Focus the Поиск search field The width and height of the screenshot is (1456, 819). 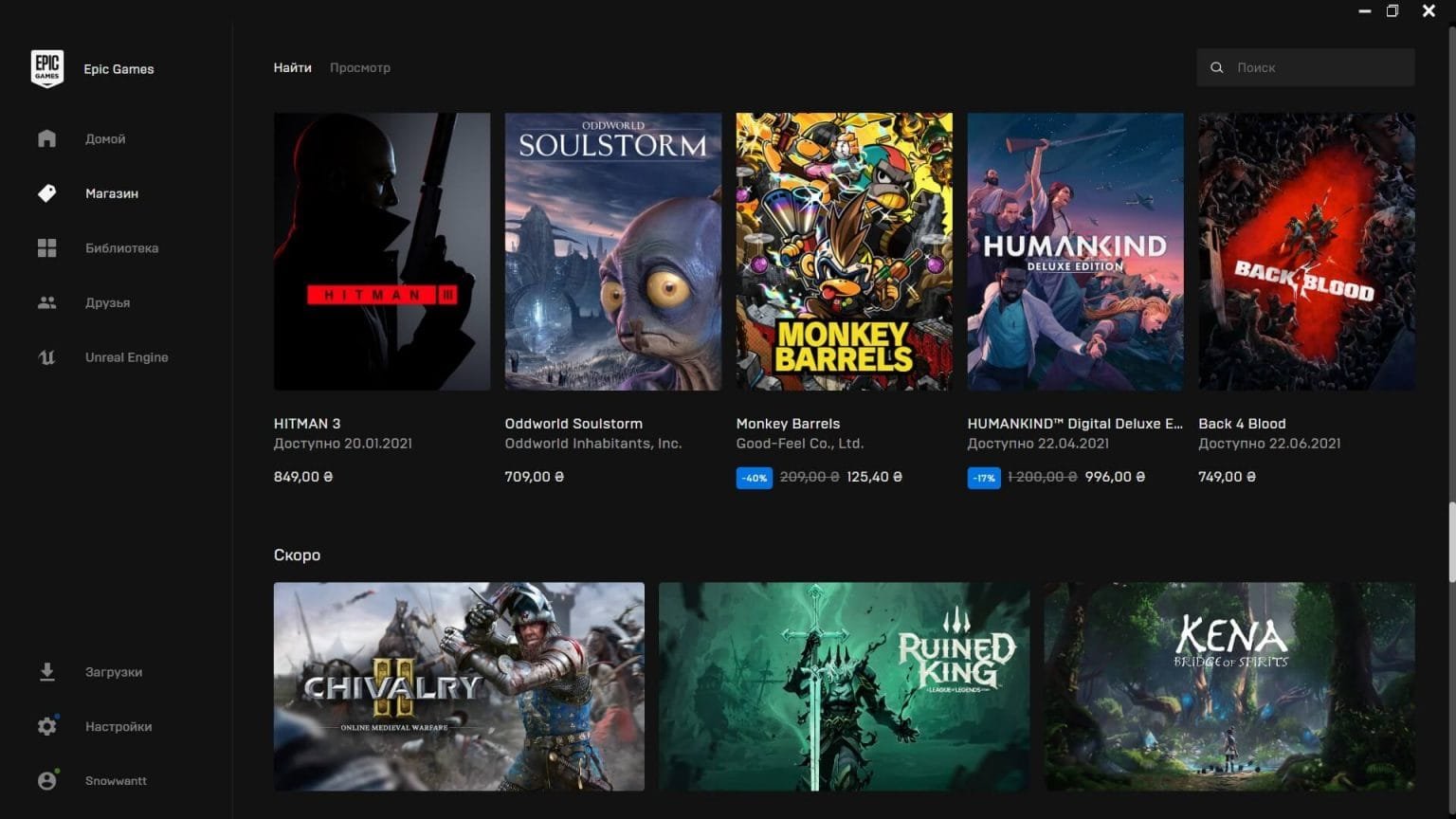click(x=1318, y=68)
